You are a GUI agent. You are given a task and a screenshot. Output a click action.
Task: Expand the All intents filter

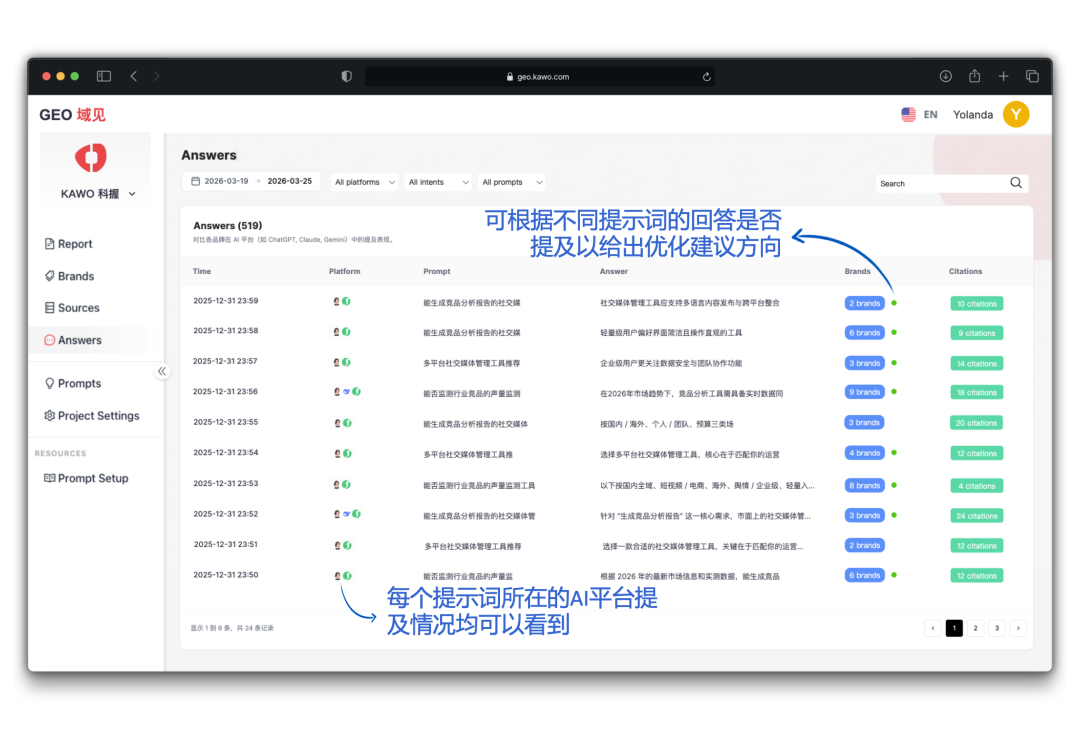point(437,182)
